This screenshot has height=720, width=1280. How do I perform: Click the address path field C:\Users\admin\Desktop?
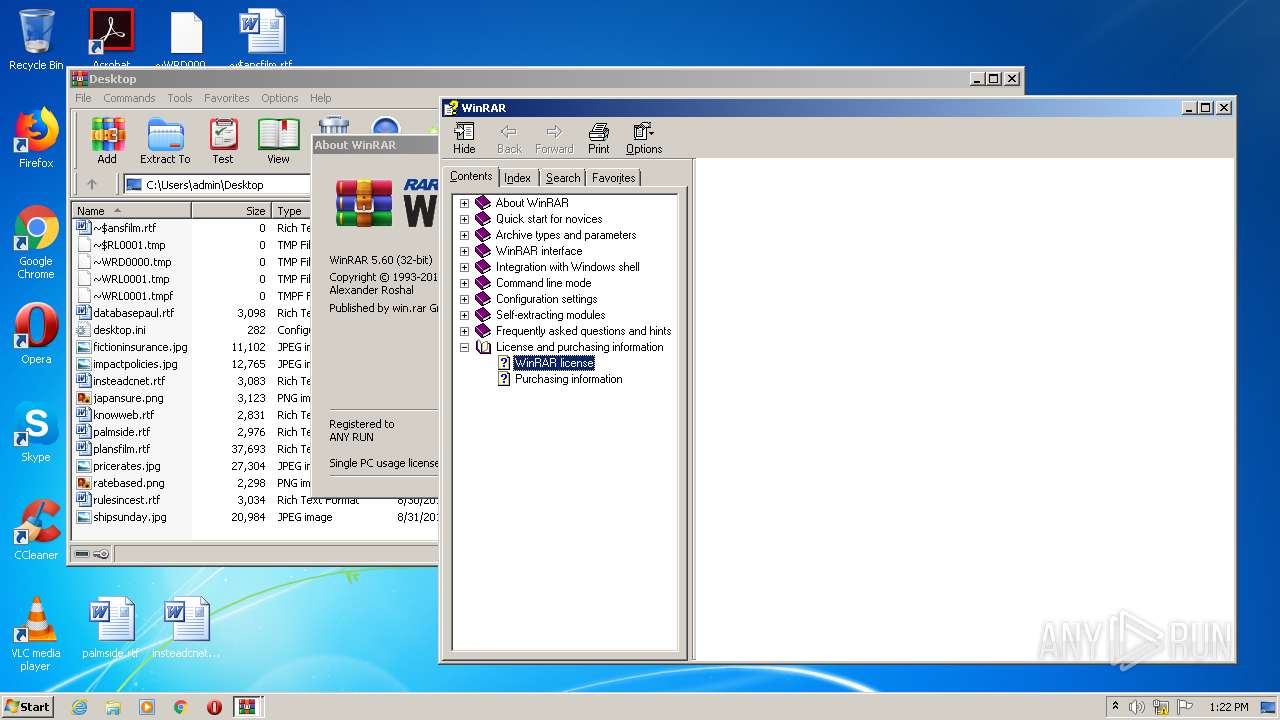217,185
